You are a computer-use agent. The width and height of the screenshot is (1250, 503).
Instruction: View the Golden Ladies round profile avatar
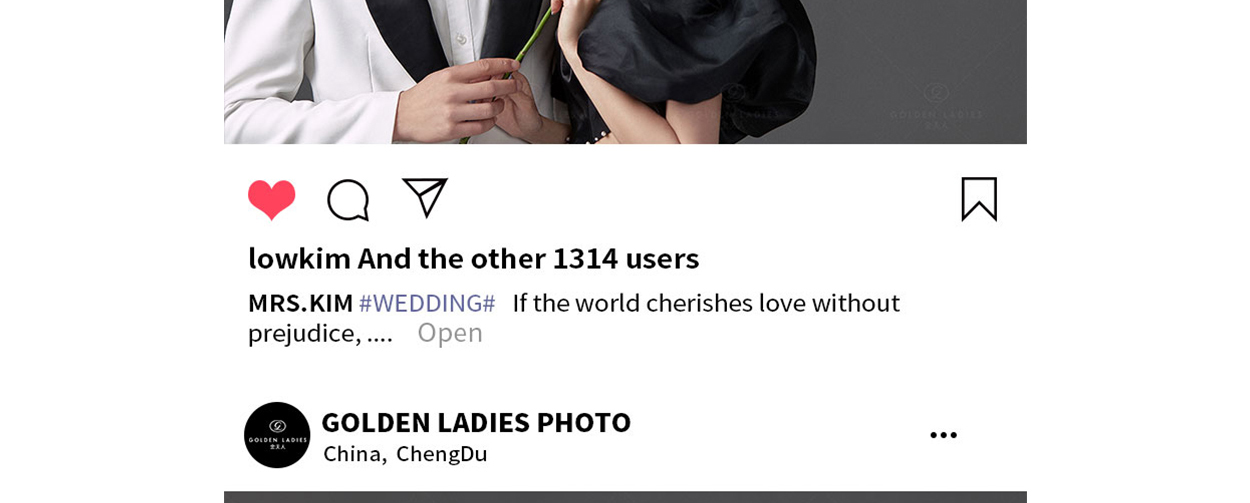point(277,435)
